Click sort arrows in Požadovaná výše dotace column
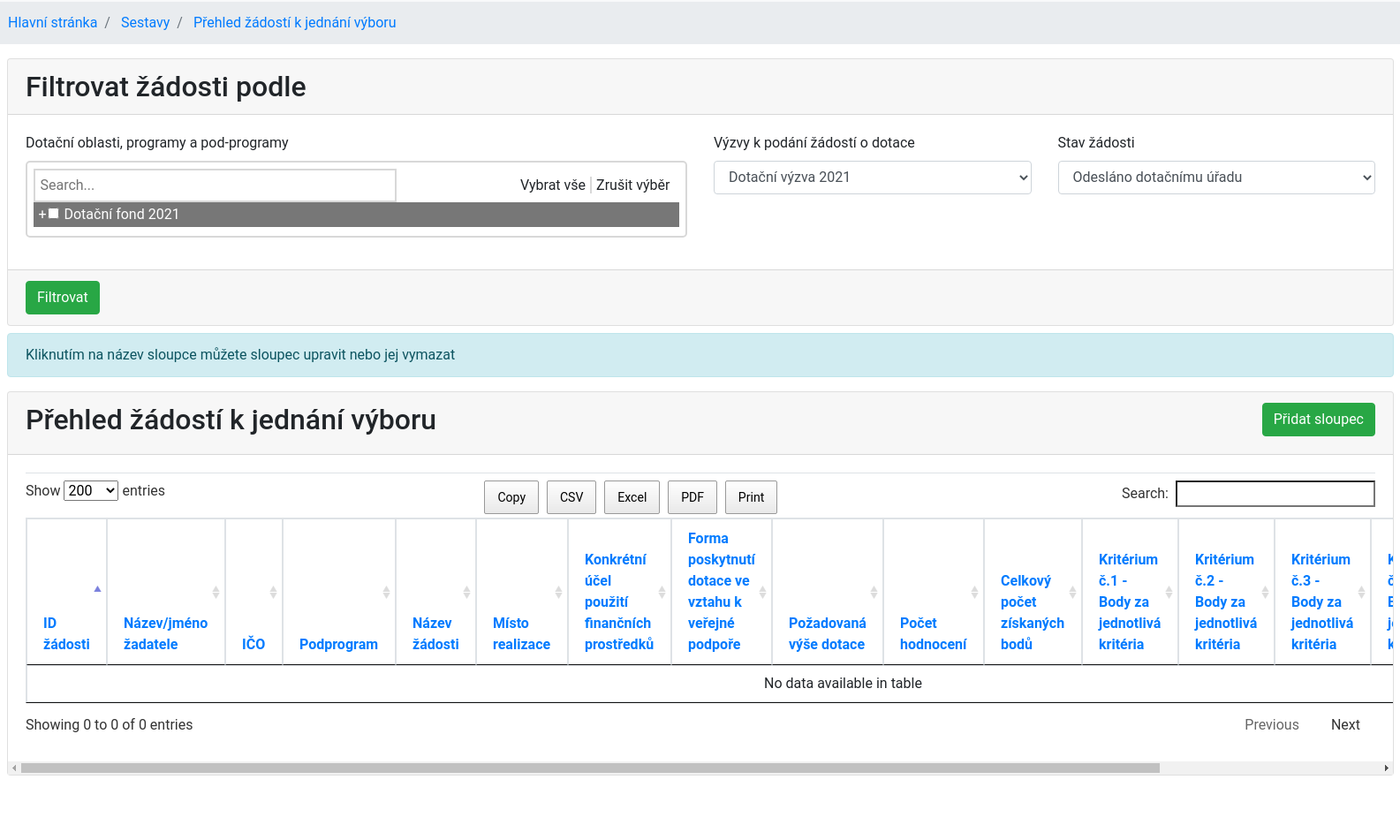 (874, 592)
